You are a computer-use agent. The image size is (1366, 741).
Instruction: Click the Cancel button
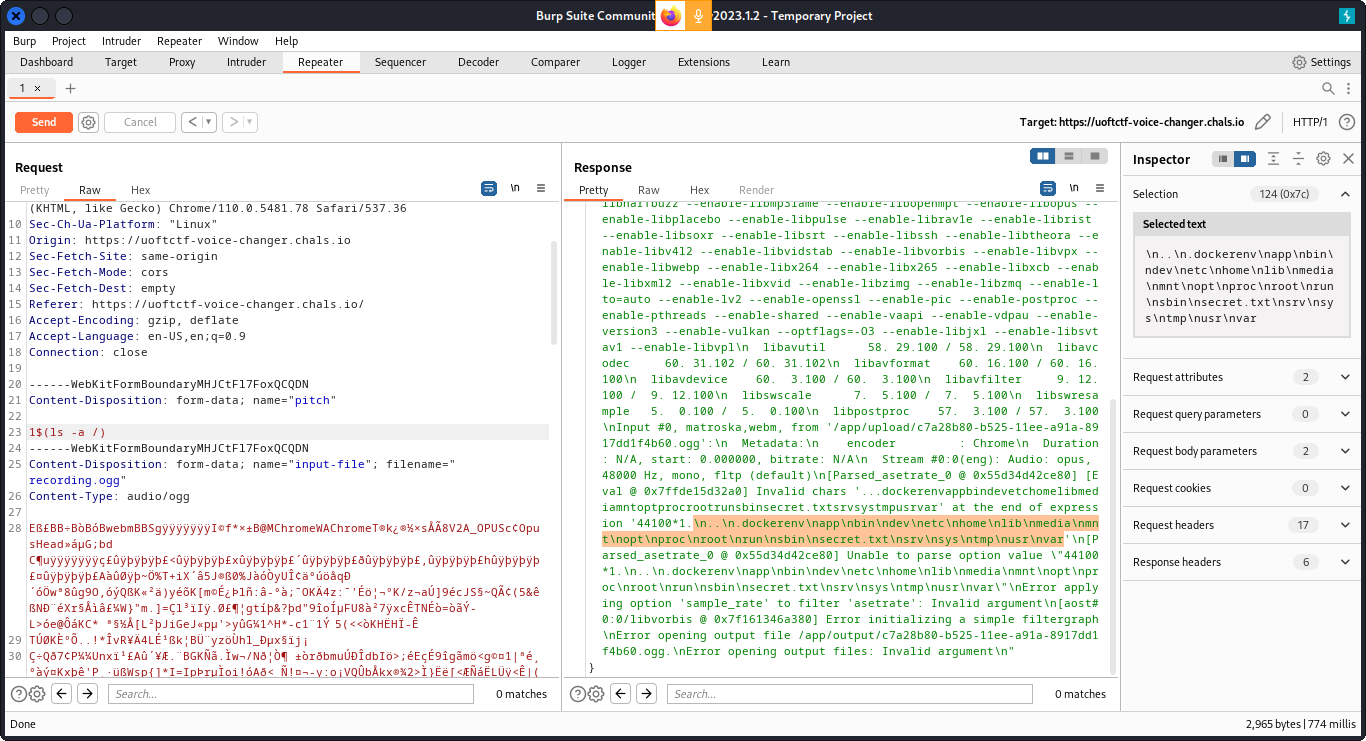(x=140, y=122)
